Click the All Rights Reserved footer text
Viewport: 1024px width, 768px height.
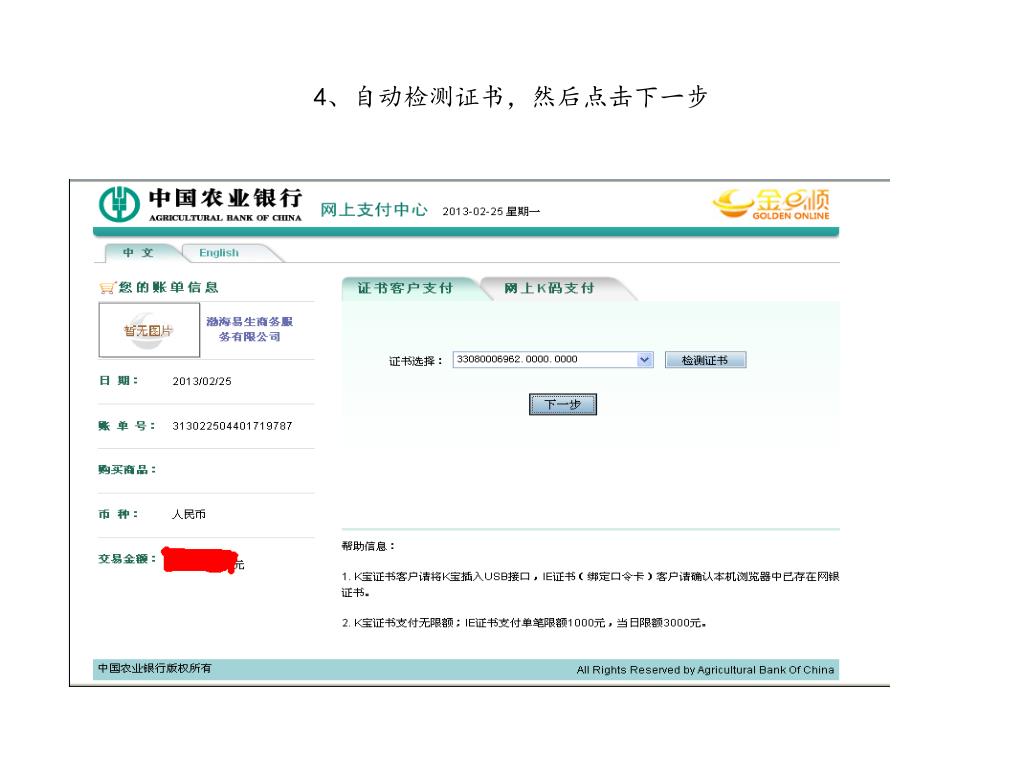[705, 670]
